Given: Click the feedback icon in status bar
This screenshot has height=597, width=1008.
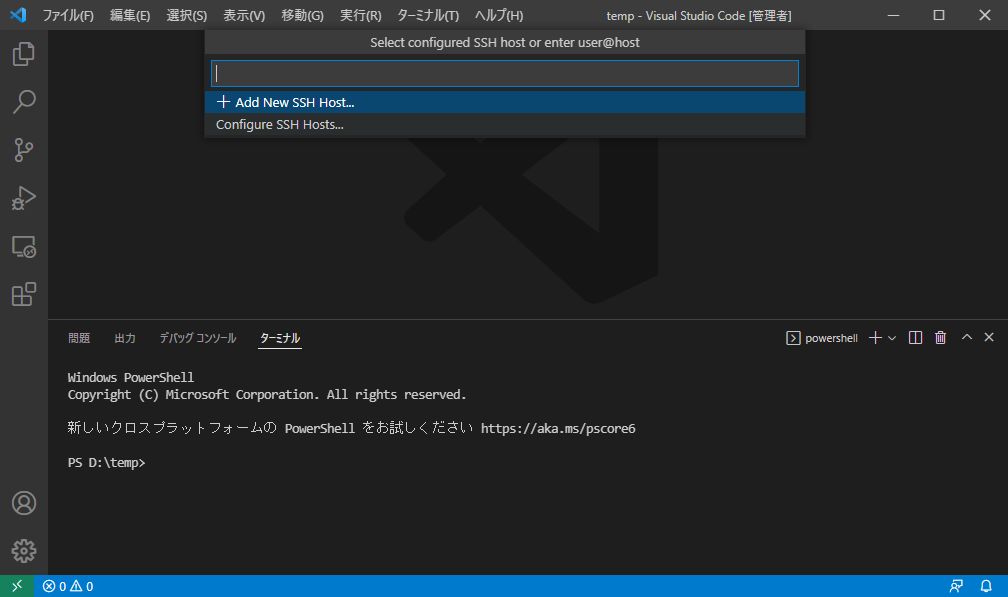Looking at the screenshot, I should point(956,586).
